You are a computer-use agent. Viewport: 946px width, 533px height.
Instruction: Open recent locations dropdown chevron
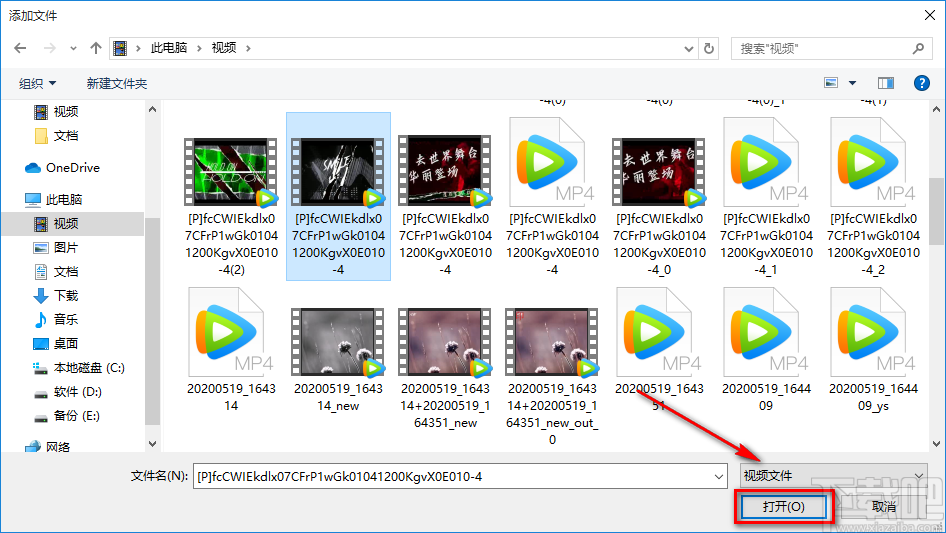73,48
